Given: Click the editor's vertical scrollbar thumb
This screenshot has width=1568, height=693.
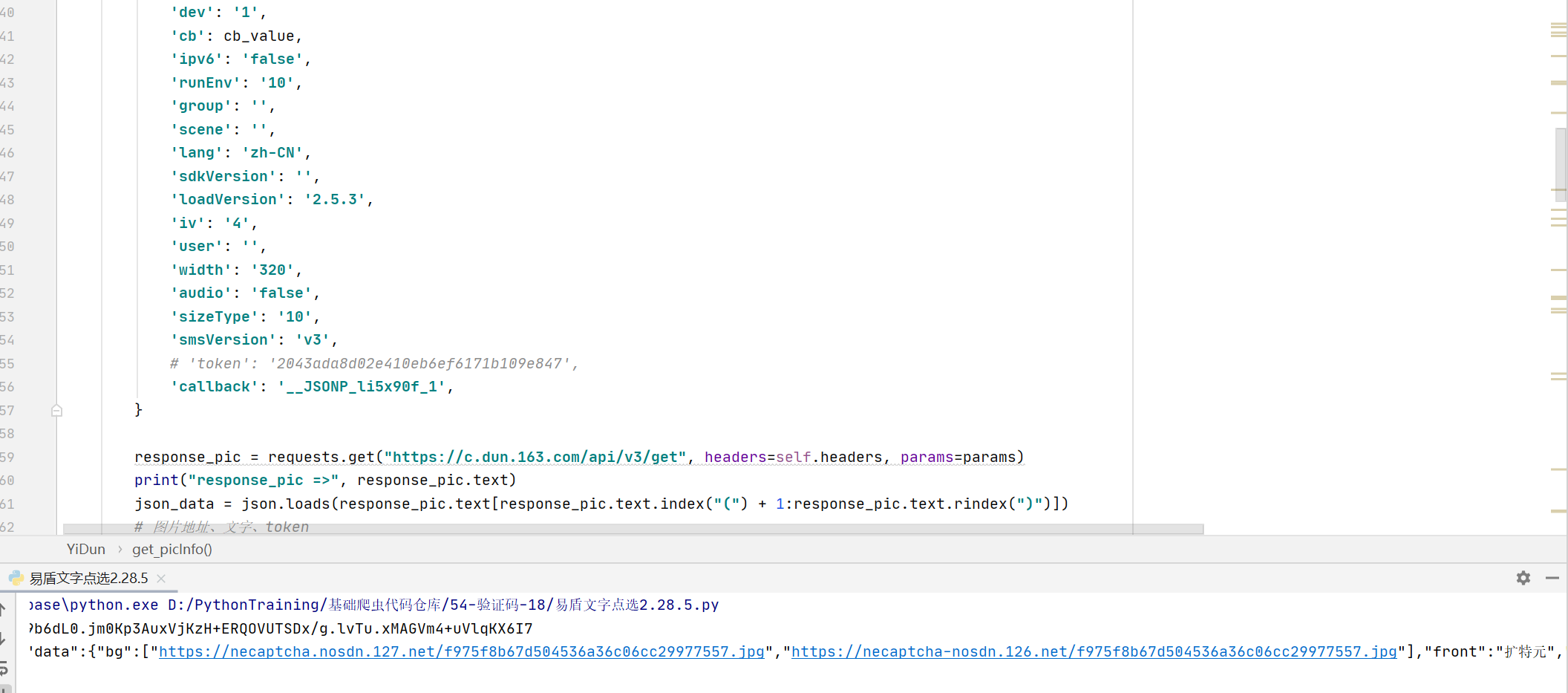Looking at the screenshot, I should coord(1561,160).
